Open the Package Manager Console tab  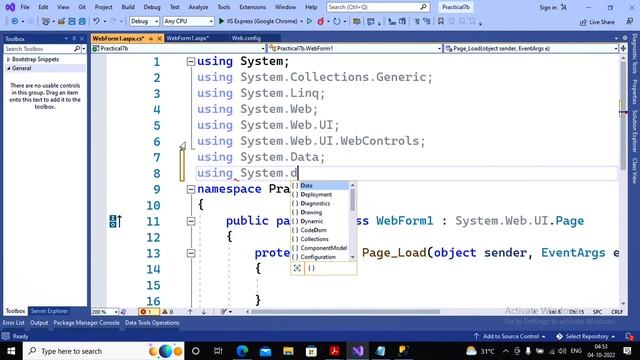[87, 323]
